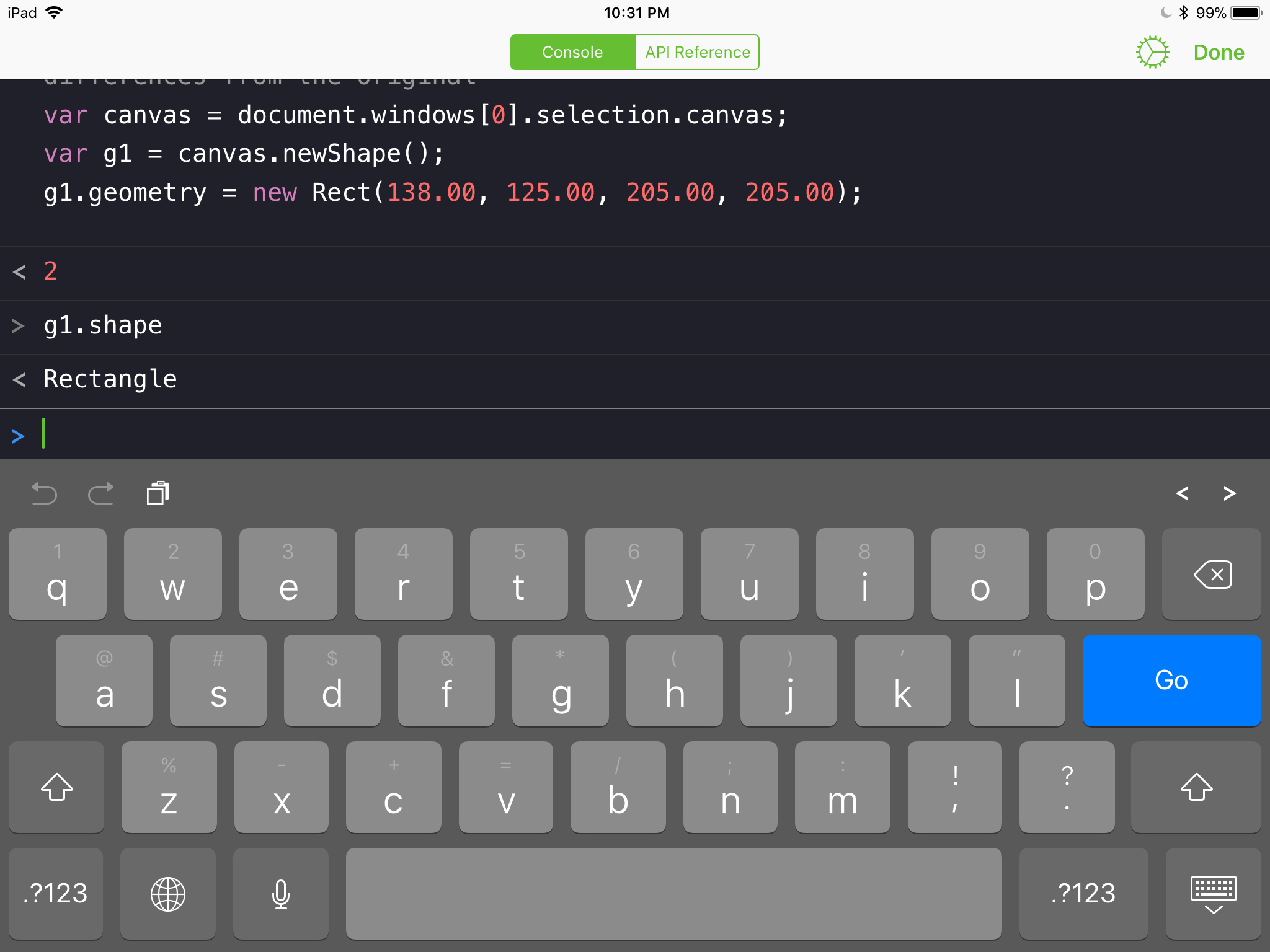The image size is (1270, 952).
Task: Tap the globe language key
Action: point(168,894)
